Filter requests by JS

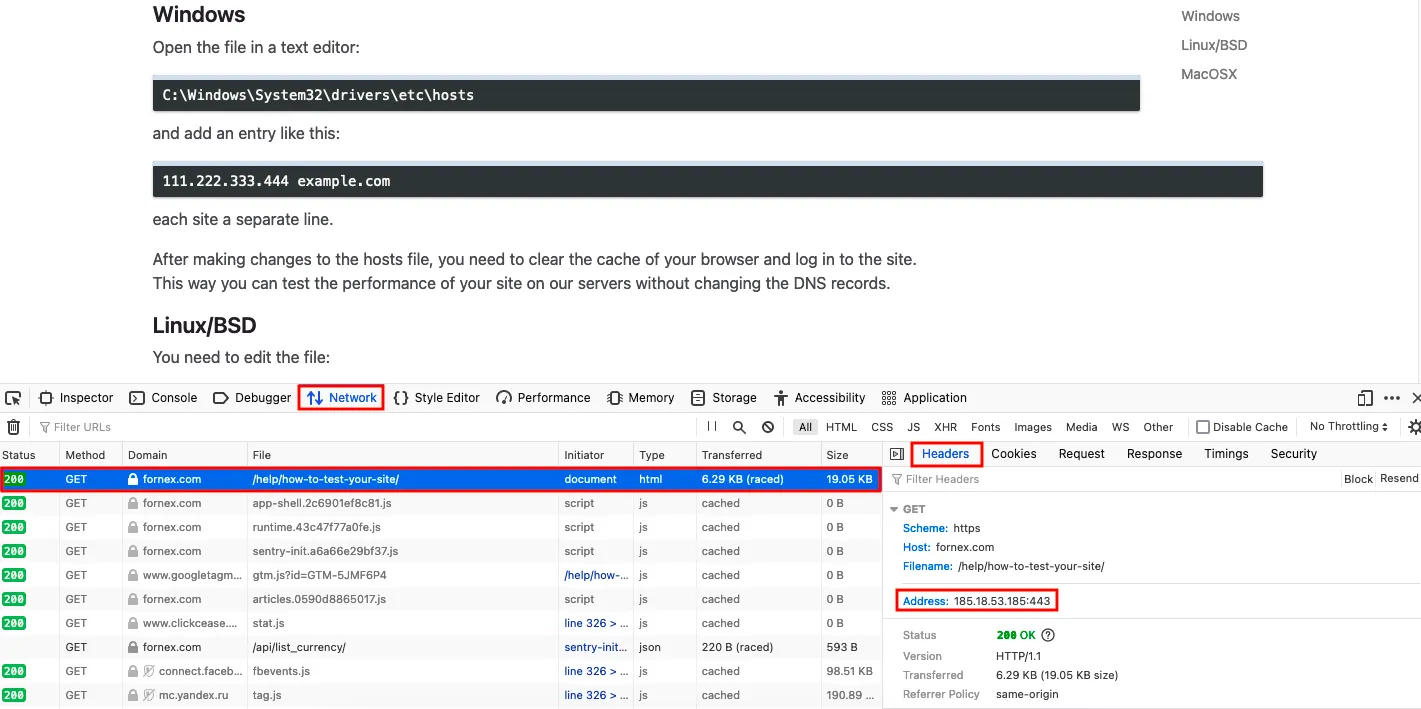click(x=913, y=427)
